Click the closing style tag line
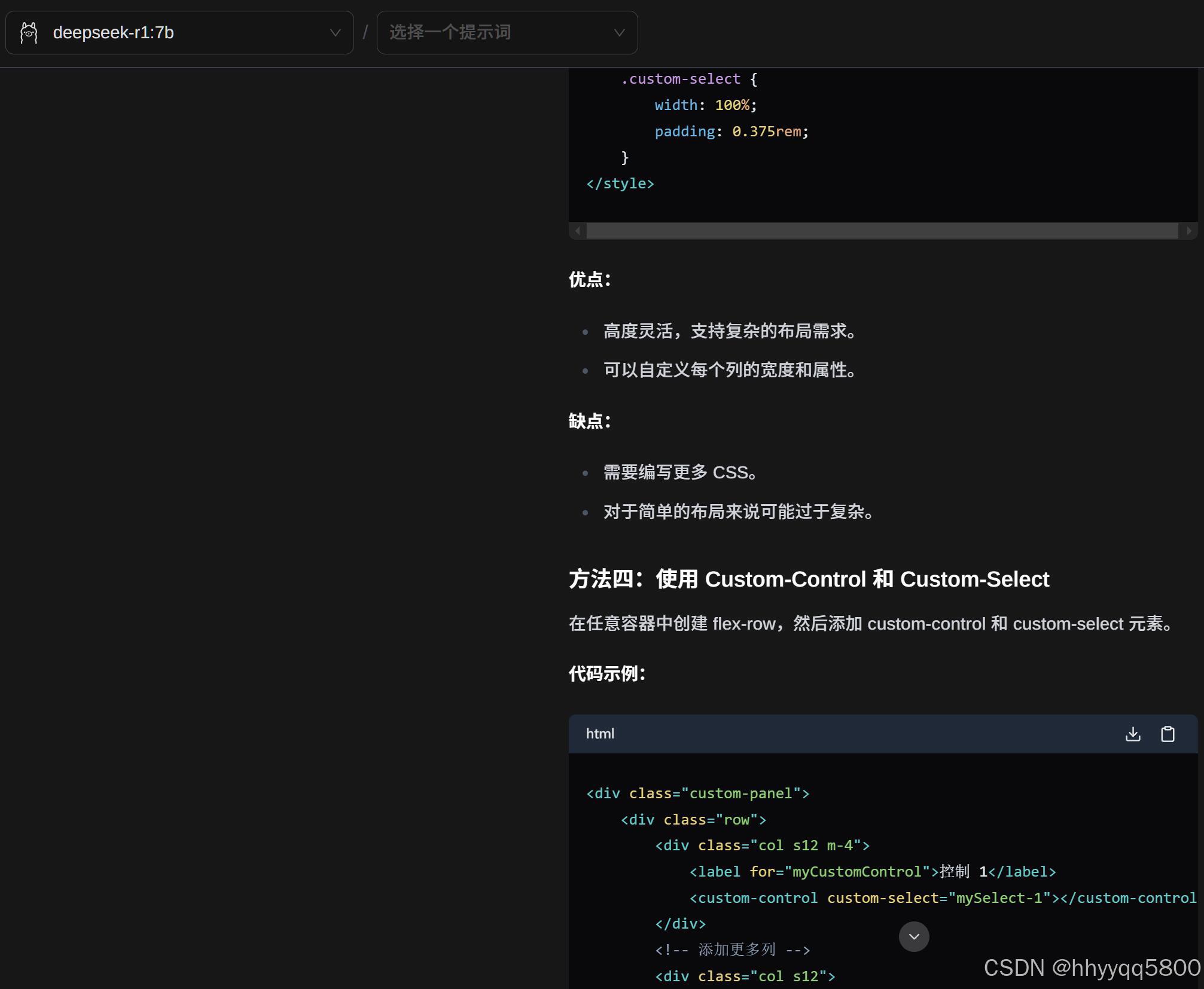The image size is (1204, 989). coord(620,184)
